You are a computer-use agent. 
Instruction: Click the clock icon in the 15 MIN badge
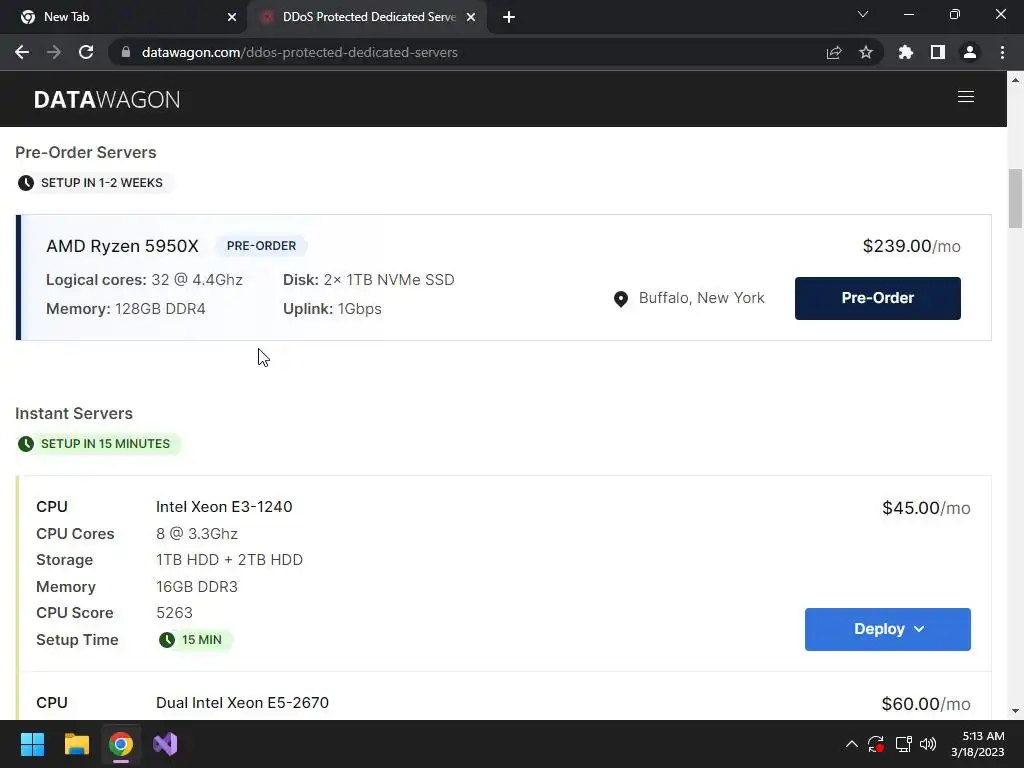point(167,640)
